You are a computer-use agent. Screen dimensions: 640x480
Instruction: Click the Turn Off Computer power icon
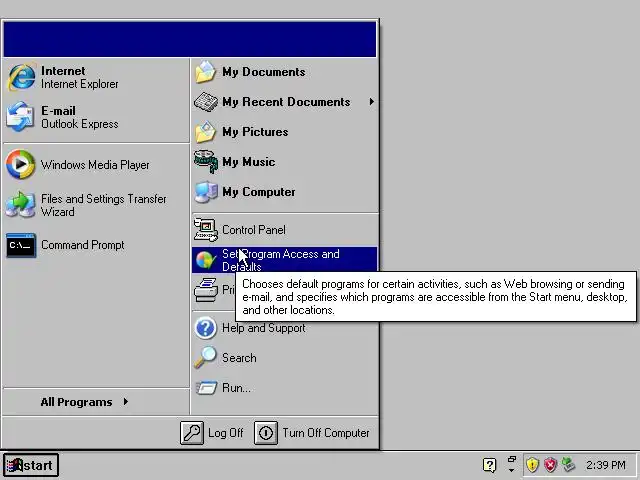point(266,433)
